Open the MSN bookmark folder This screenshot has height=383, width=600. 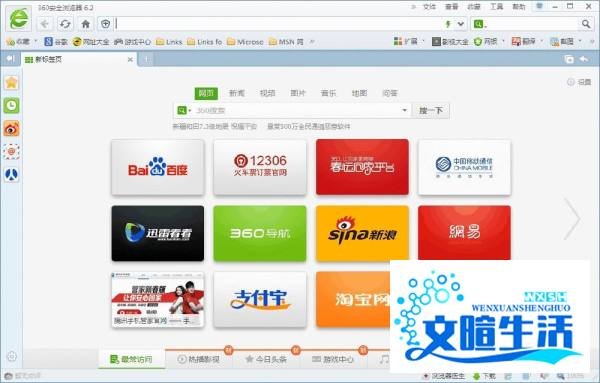(x=286, y=42)
